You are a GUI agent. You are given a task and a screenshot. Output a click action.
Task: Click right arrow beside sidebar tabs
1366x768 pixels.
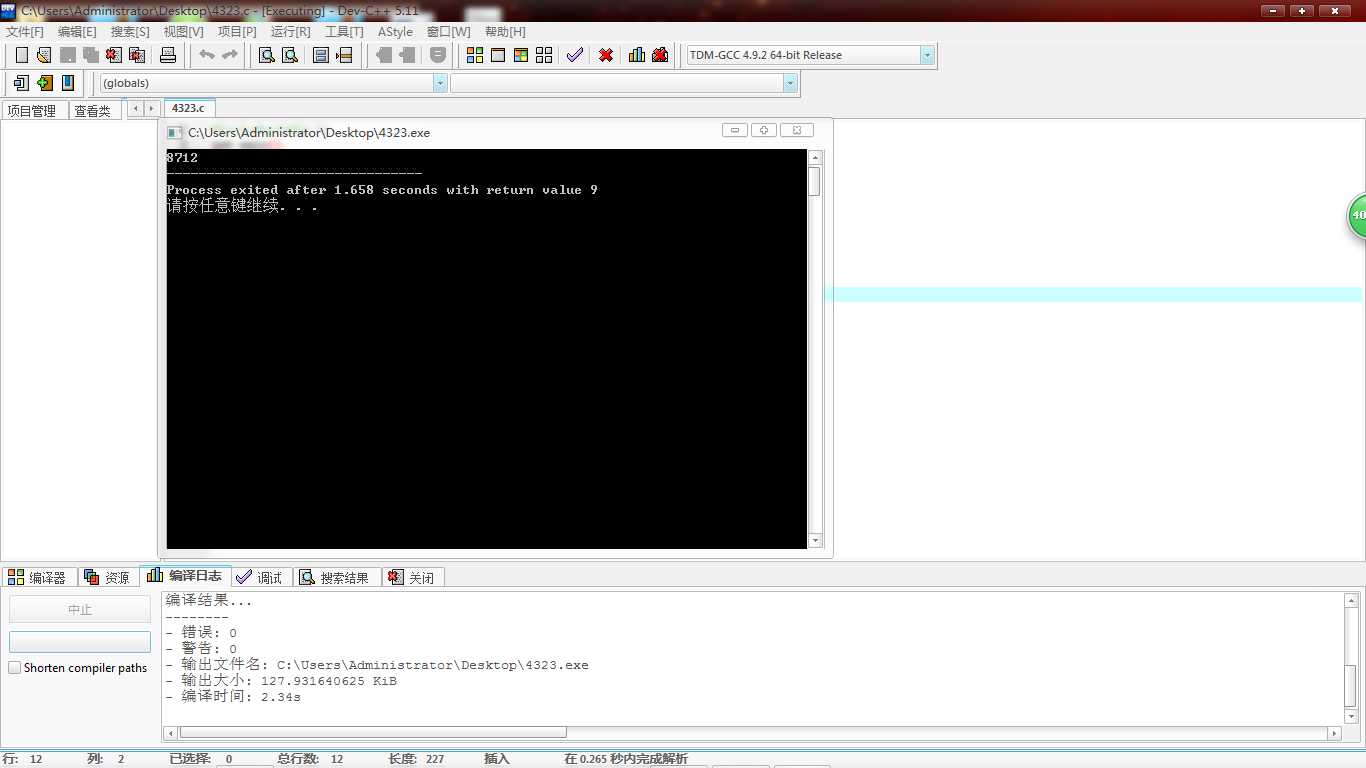(151, 108)
